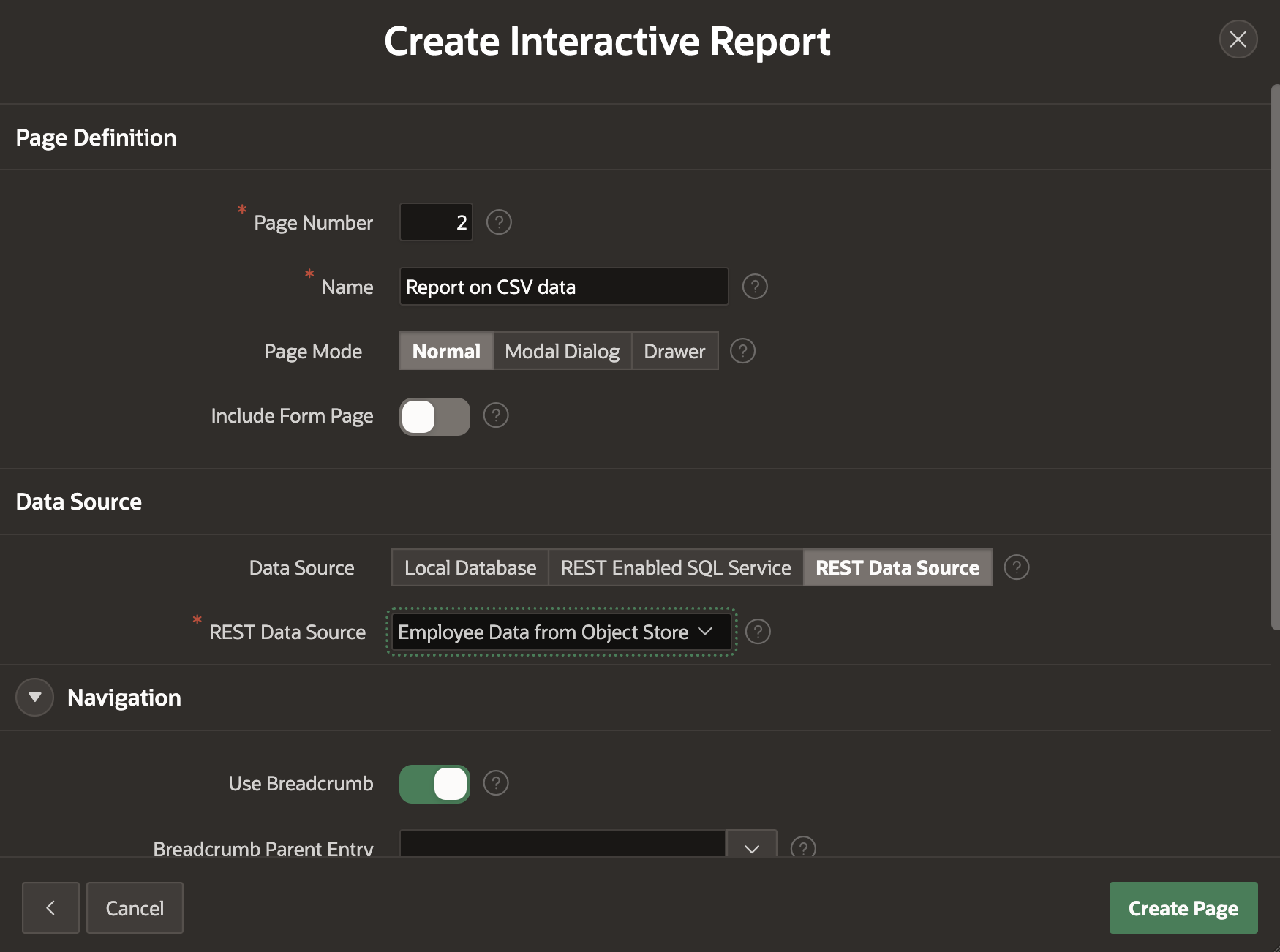Click the Create Page button
Viewport: 1280px width, 952px height.
(1183, 908)
